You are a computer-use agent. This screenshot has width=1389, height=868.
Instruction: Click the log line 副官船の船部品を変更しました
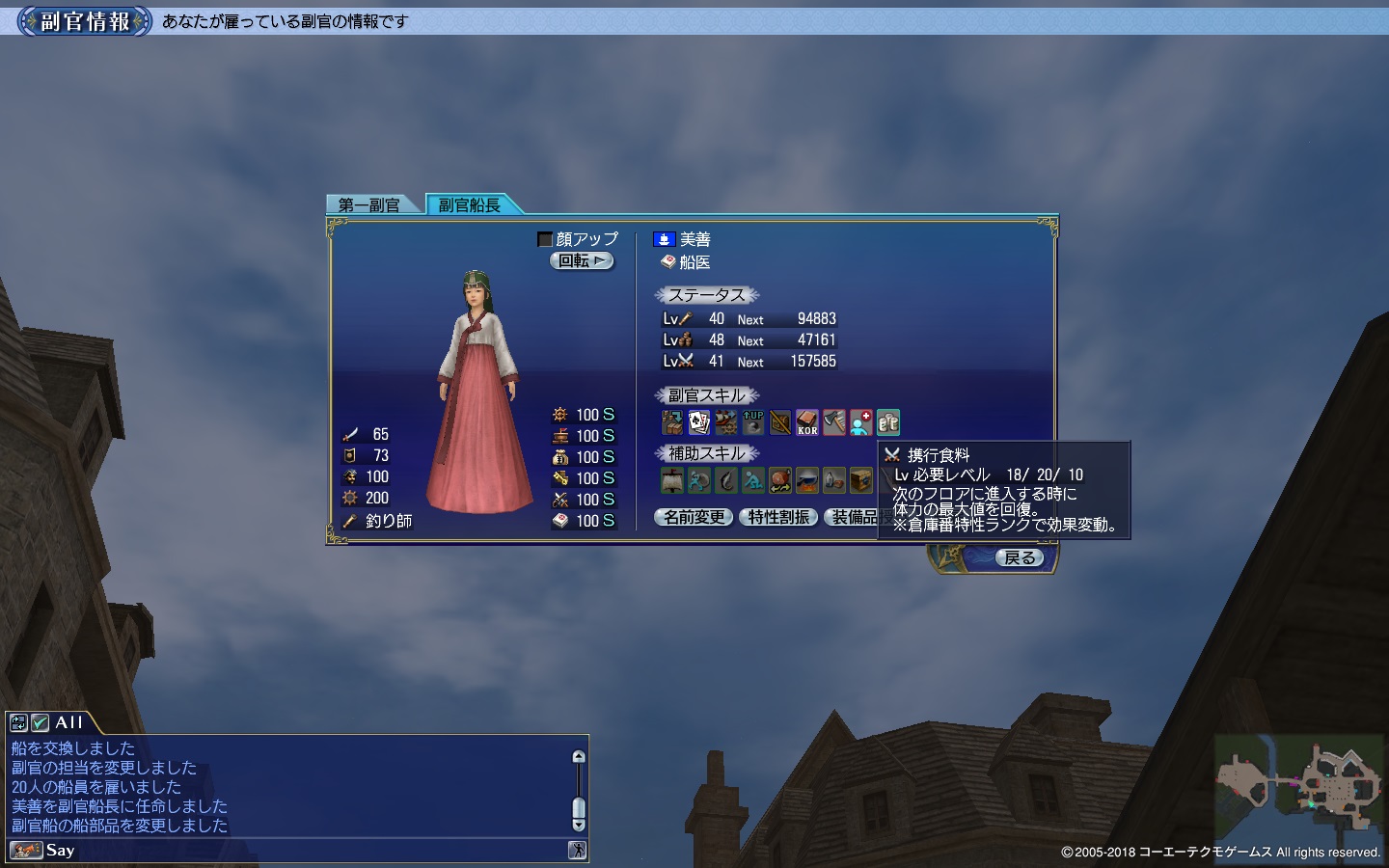pos(120,826)
